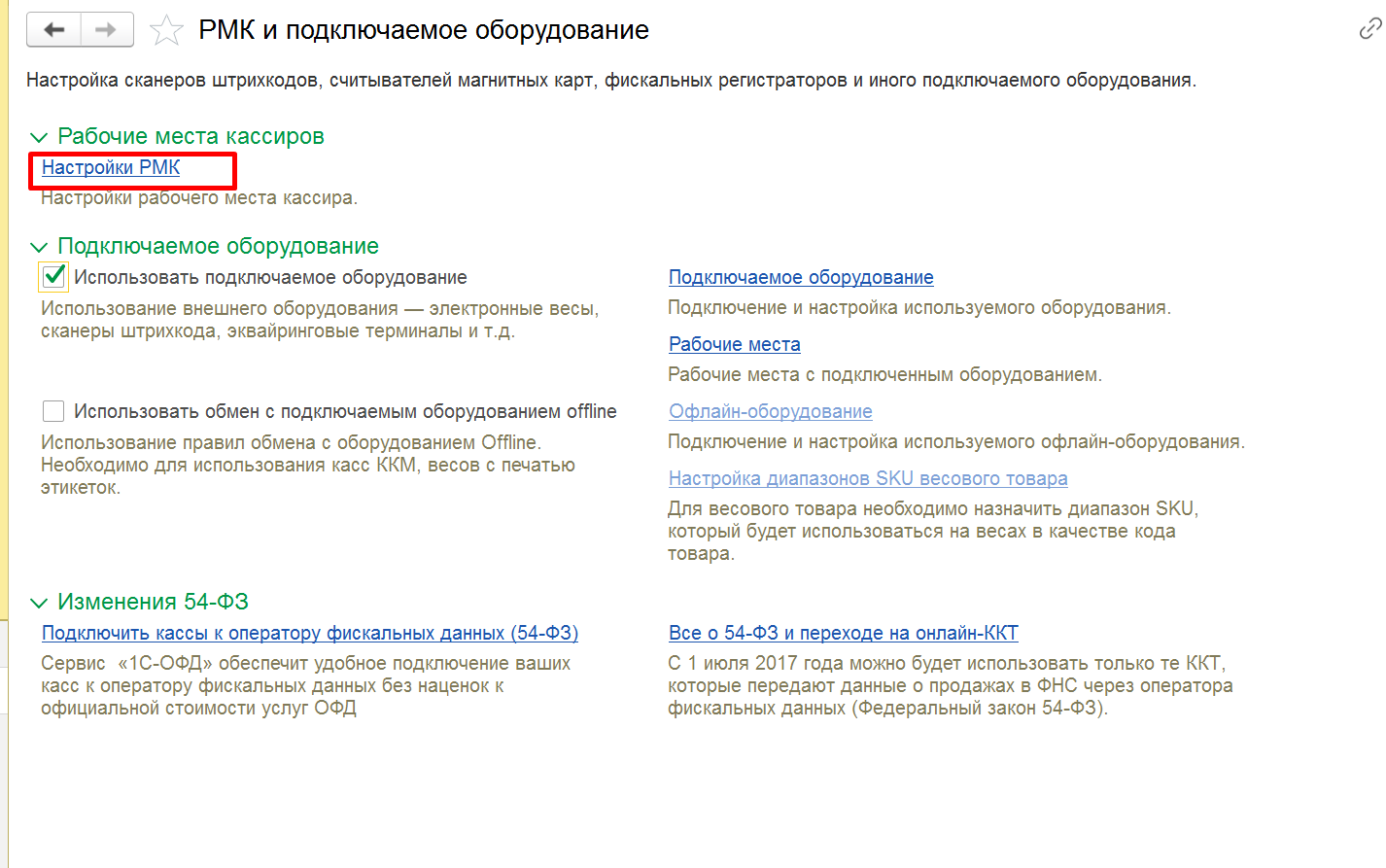Open 'Настройка диапазонов SKU весового товара'
Image resolution: width=1386 pixels, height=868 pixels.
pyautogui.click(x=868, y=478)
